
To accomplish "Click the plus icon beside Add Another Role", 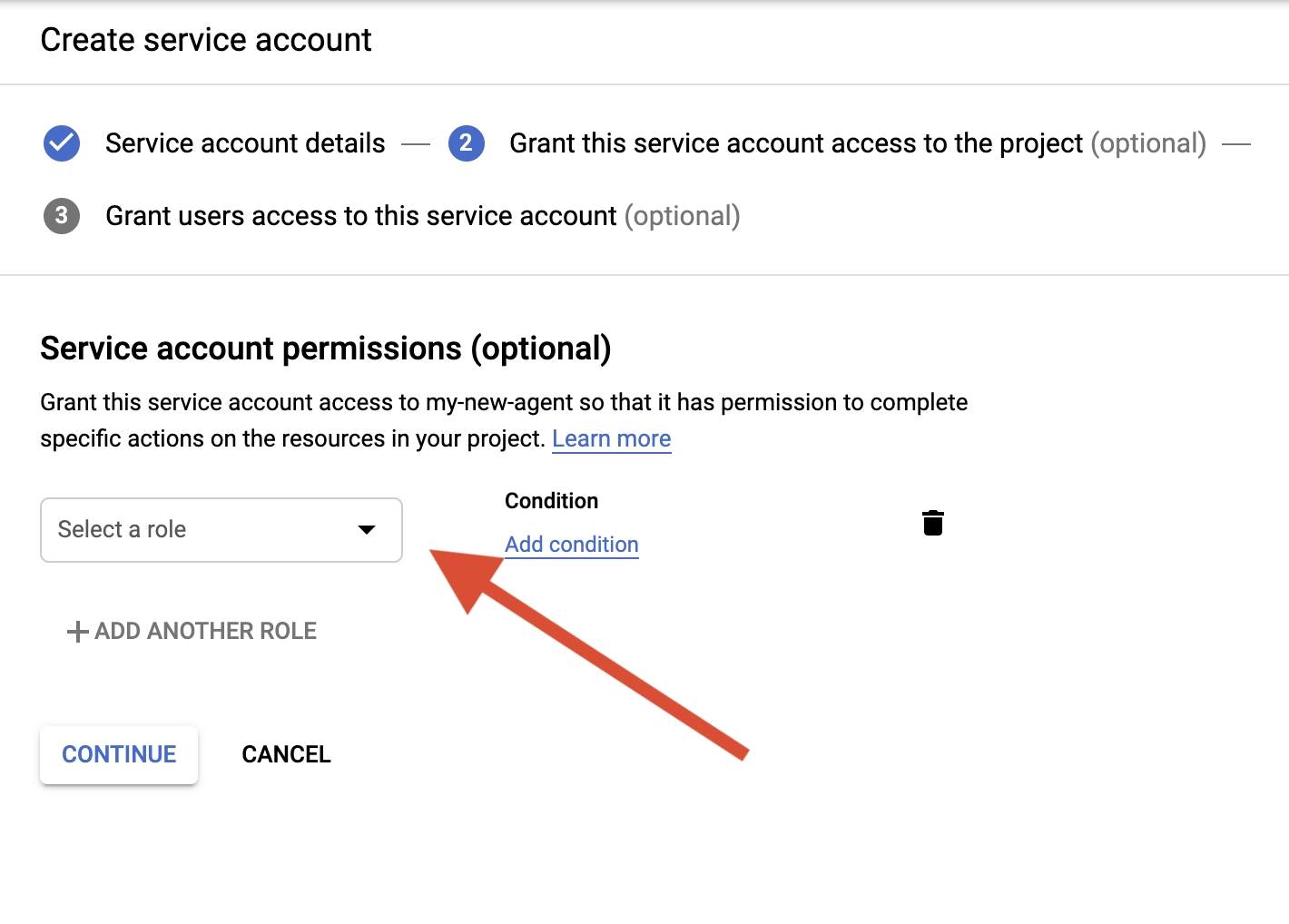I will click(77, 632).
